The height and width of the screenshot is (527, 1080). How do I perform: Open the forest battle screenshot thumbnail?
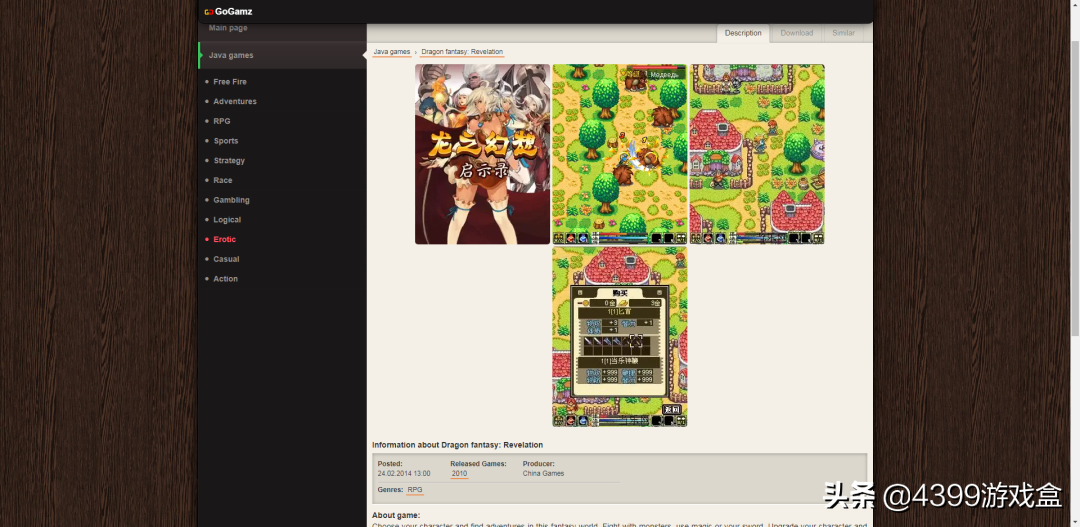(x=620, y=154)
